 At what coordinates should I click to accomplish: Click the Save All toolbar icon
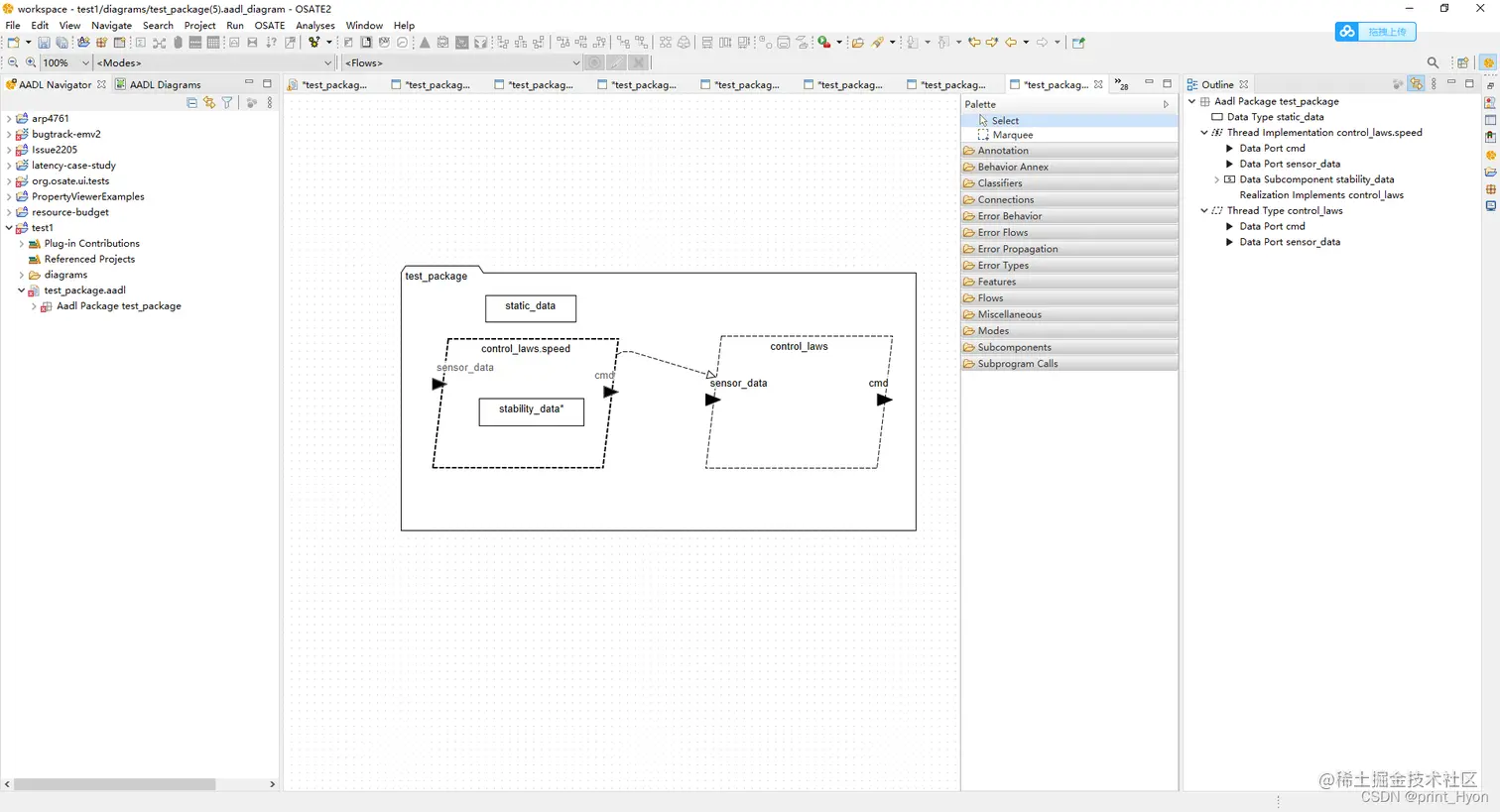[x=62, y=43]
